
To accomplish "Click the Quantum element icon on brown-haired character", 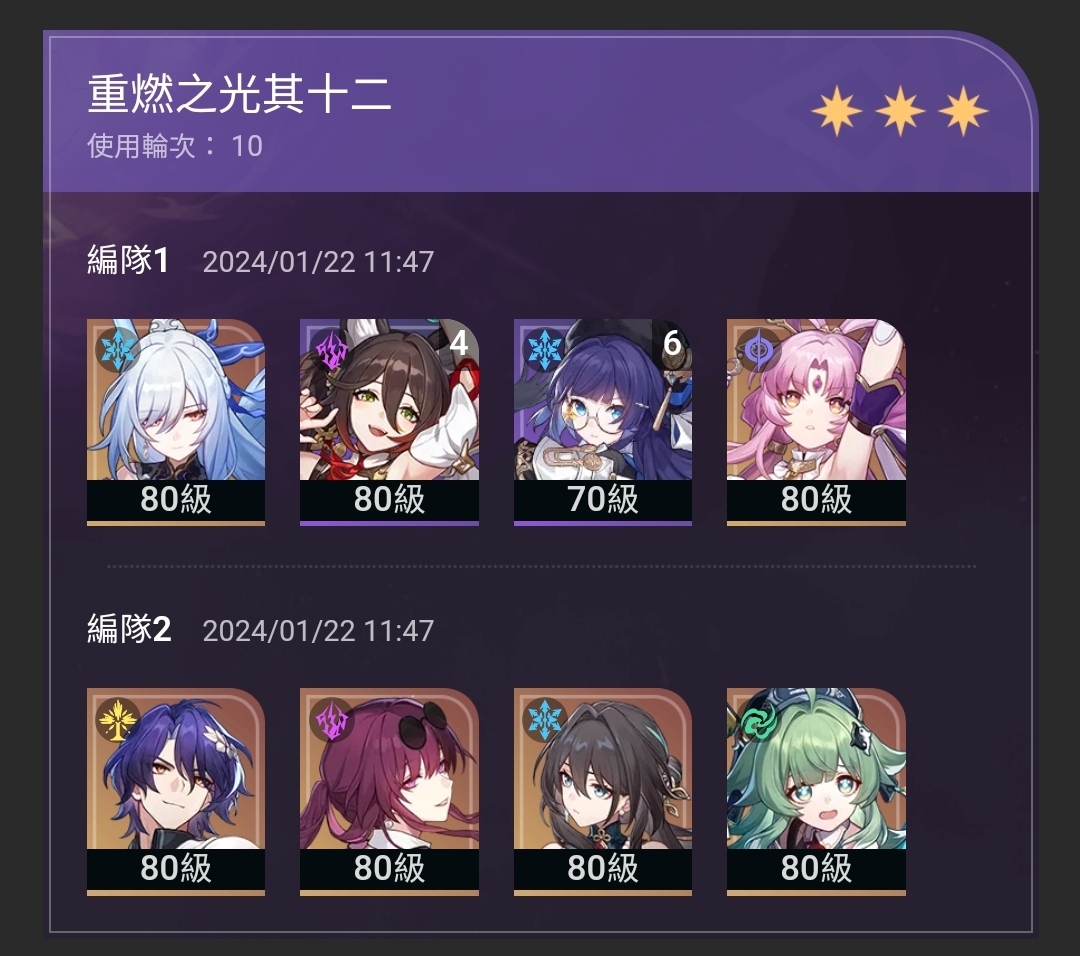I will click(x=331, y=349).
